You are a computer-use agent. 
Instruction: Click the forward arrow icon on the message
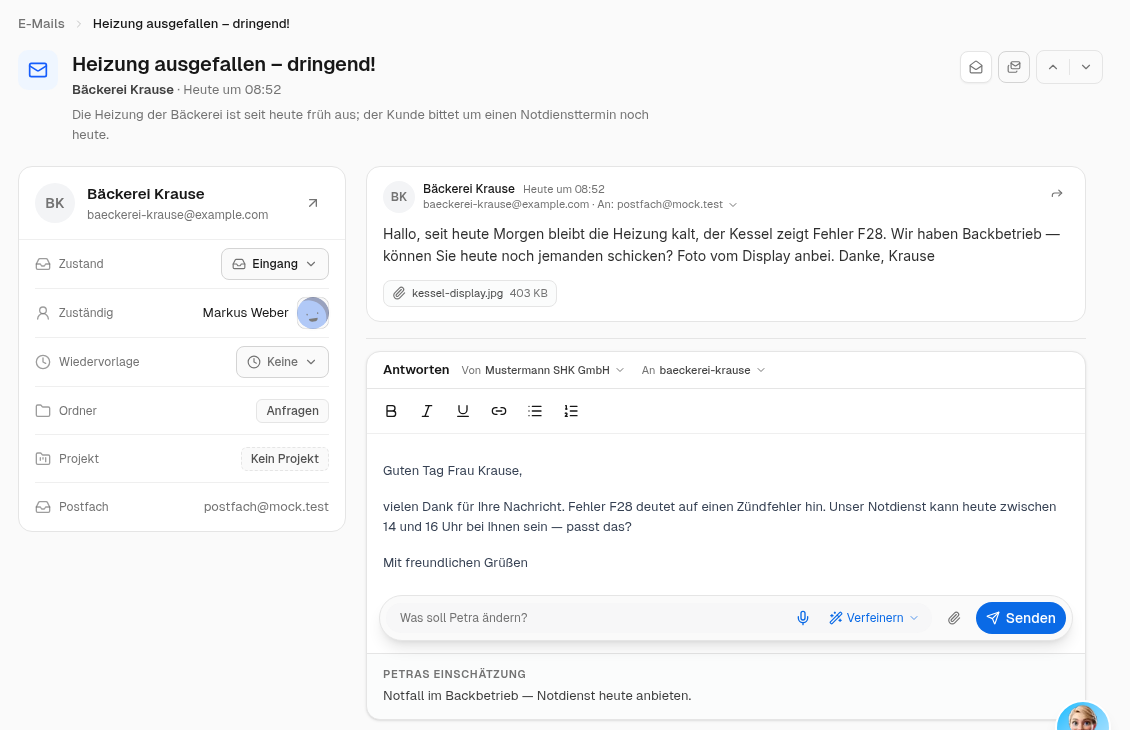[1056, 194]
